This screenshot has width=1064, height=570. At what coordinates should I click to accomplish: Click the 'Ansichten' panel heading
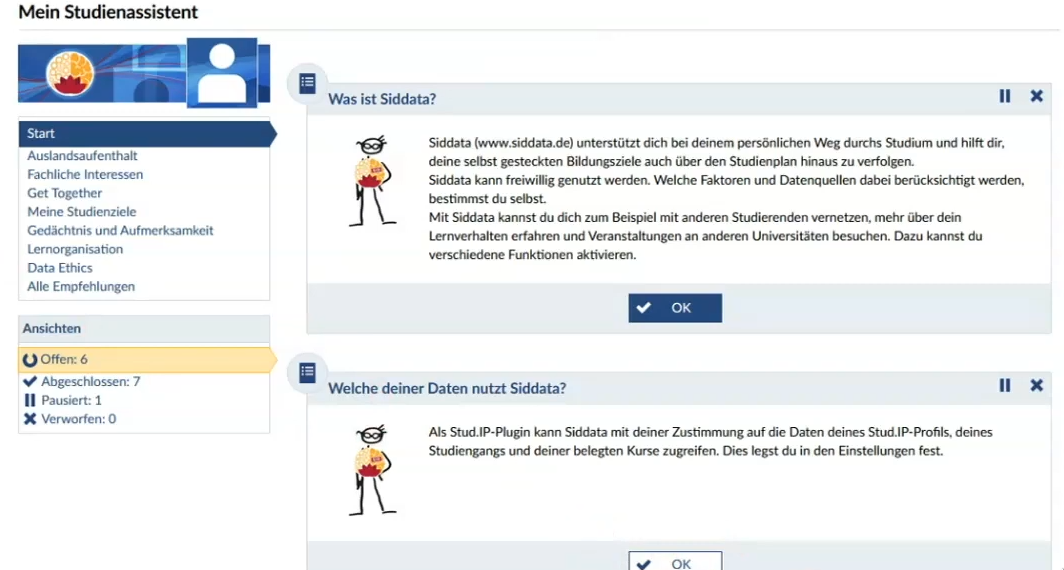52,328
